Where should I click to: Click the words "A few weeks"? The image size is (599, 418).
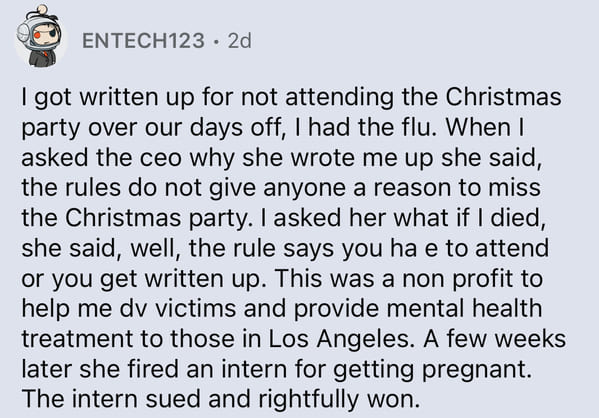(495, 339)
